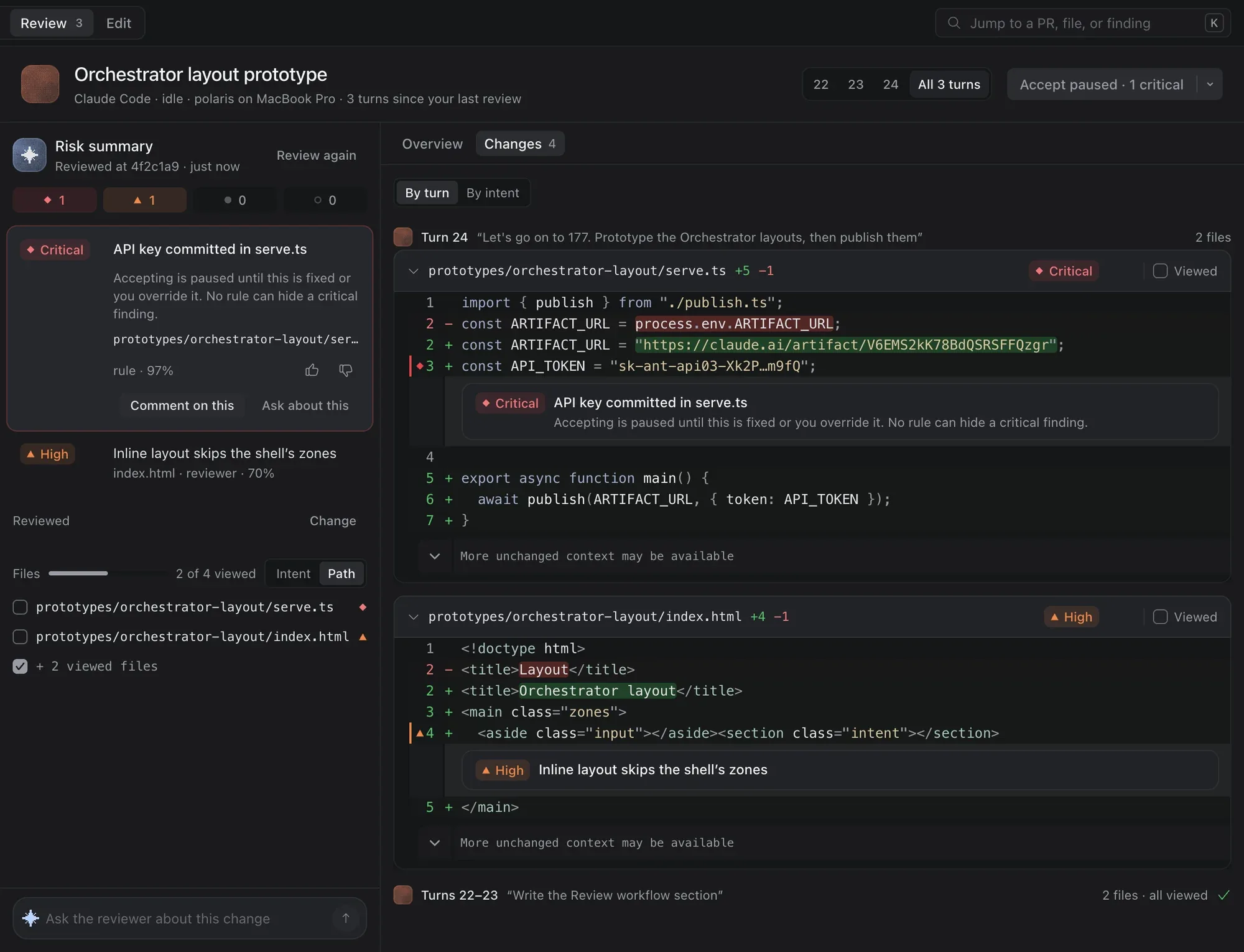This screenshot has width=1244, height=952.
Task: Click the Turn 24 avatar icon
Action: 403,237
